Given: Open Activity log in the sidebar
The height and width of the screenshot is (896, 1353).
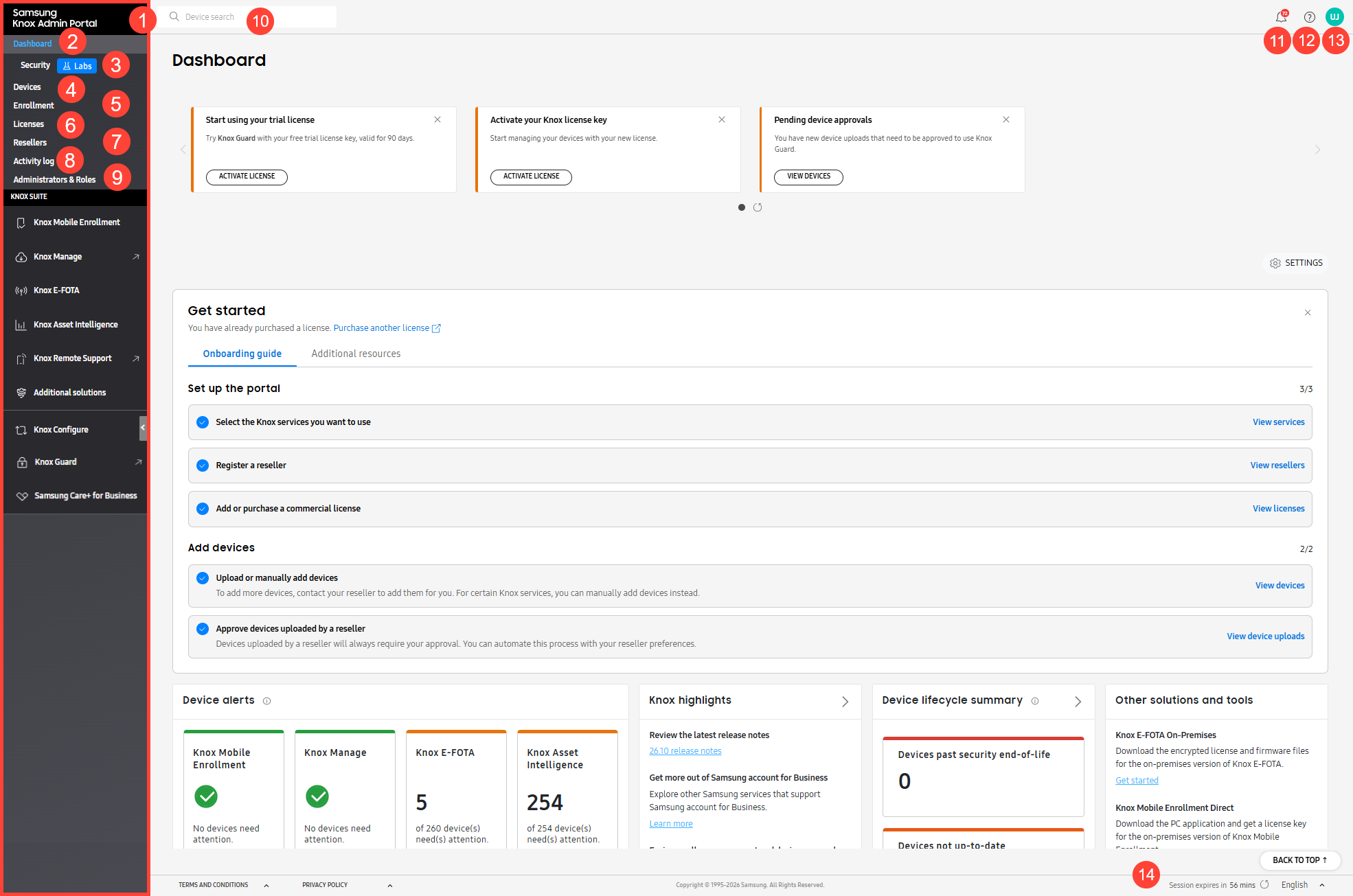Looking at the screenshot, I should pos(34,161).
